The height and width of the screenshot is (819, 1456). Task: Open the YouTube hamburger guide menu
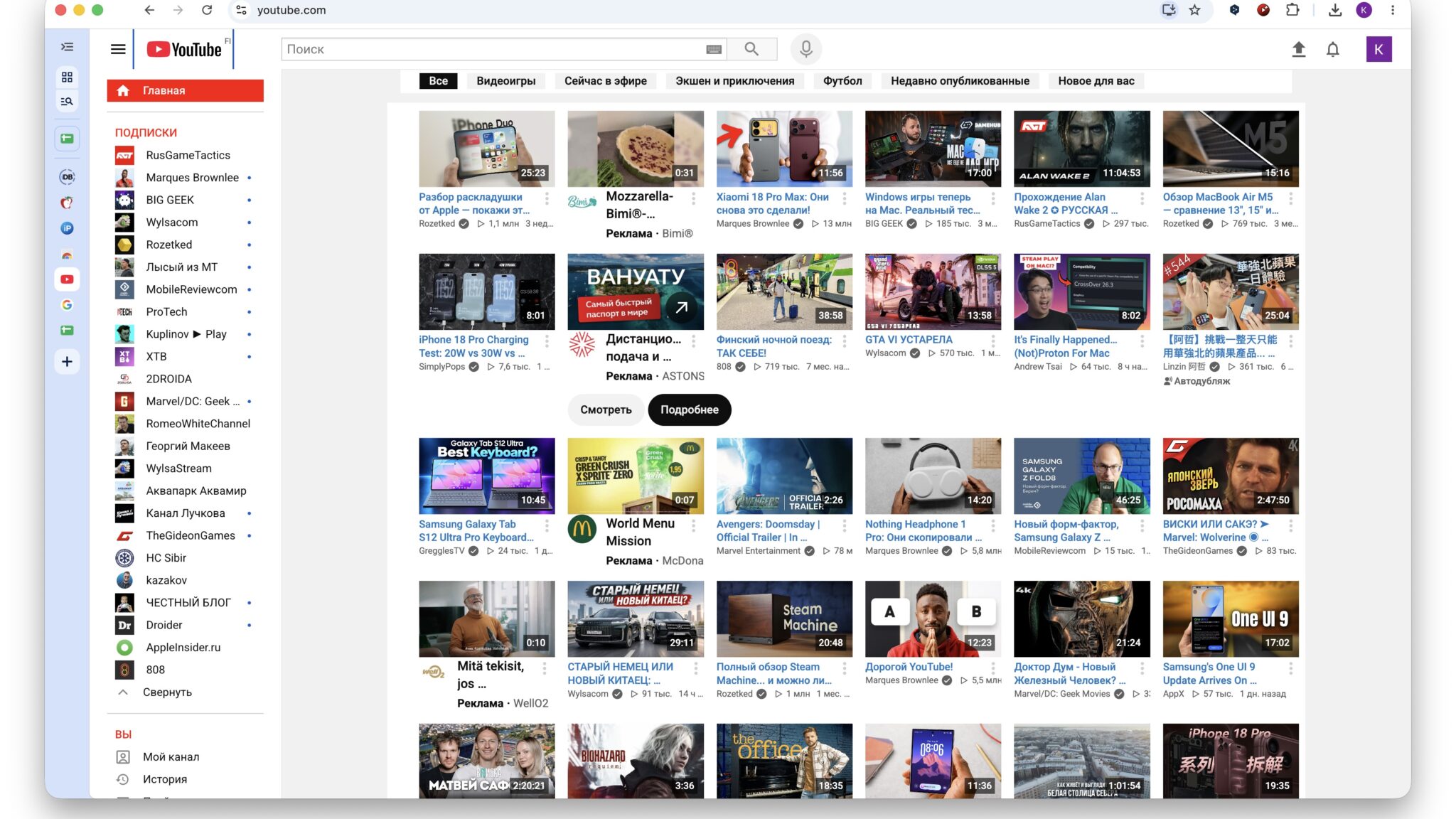pyautogui.click(x=118, y=49)
